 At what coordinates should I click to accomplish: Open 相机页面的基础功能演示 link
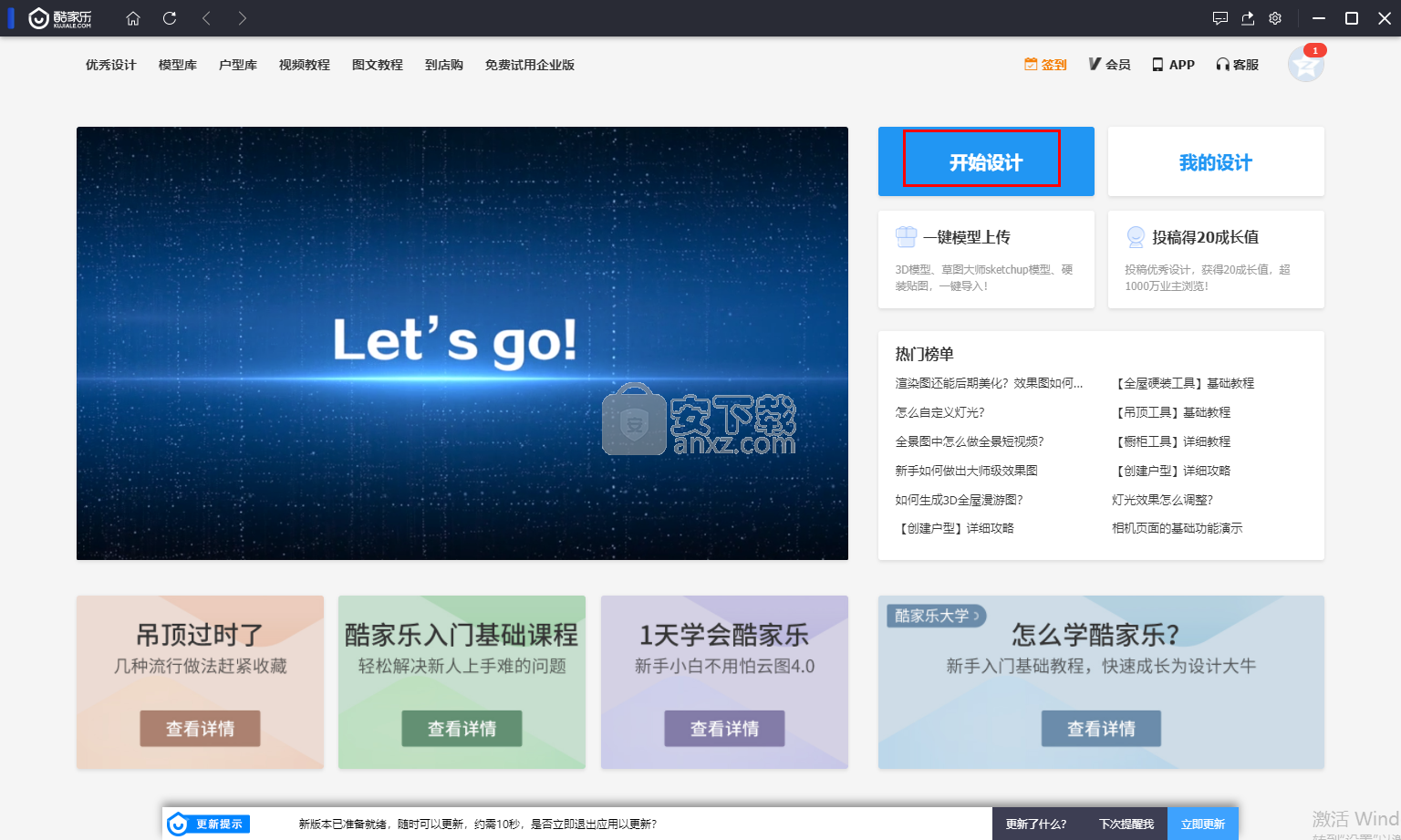click(1178, 528)
